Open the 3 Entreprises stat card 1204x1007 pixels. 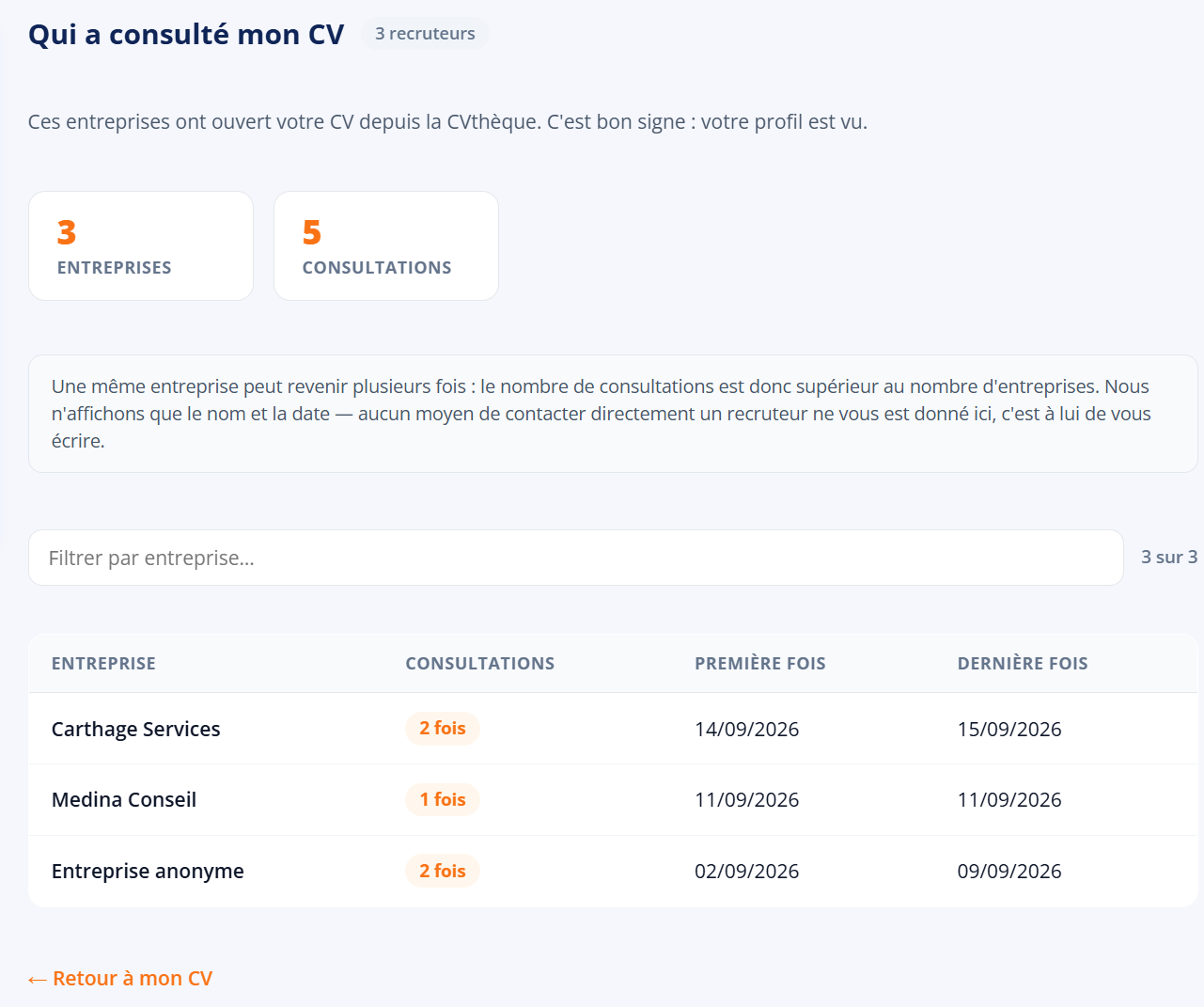tap(141, 246)
